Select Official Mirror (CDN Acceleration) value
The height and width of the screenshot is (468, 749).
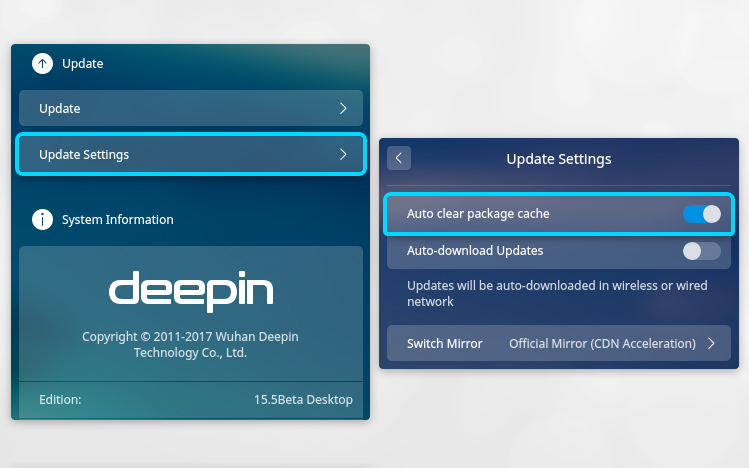point(602,343)
